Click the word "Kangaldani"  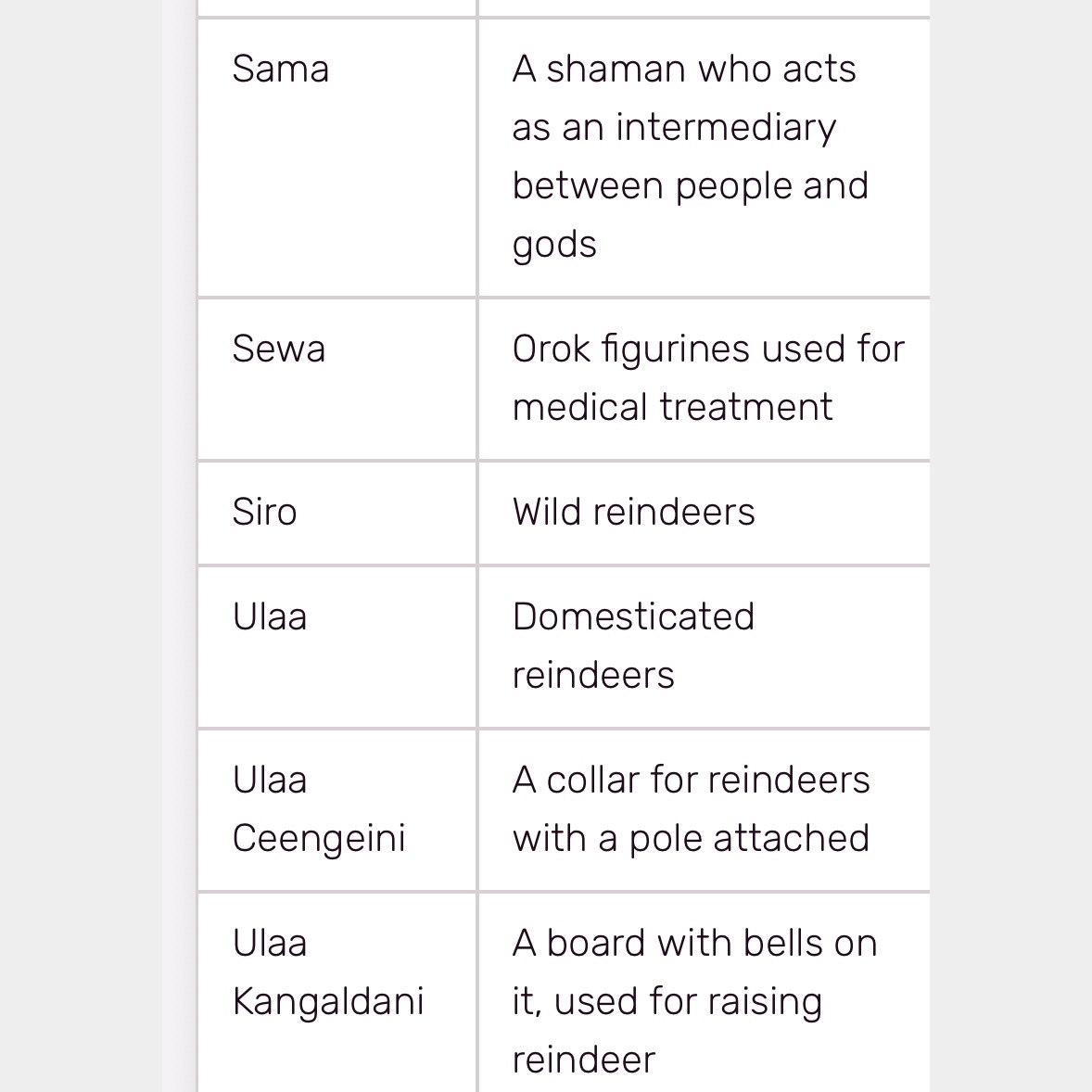328,1002
